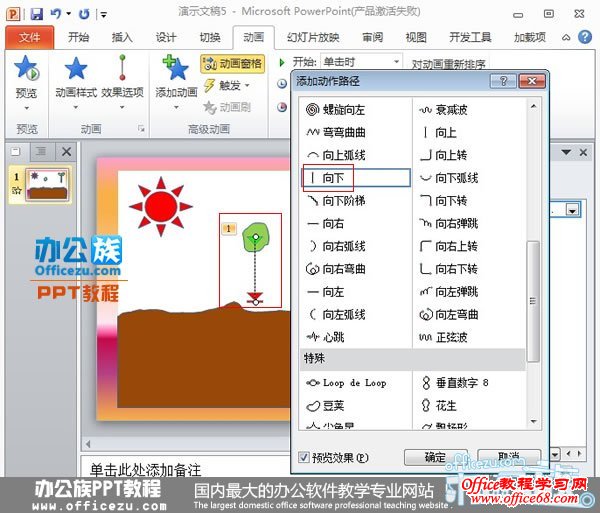Image resolution: width=600 pixels, height=513 pixels.
Task: Open the 文件 File tab
Action: click(x=29, y=37)
